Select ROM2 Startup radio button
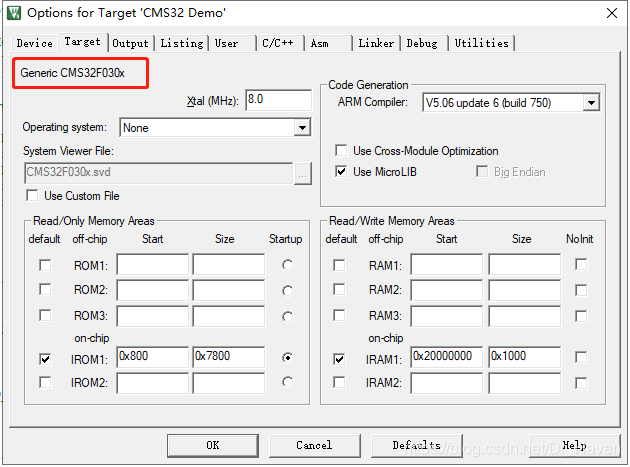The width and height of the screenshot is (630, 467). coord(287,290)
